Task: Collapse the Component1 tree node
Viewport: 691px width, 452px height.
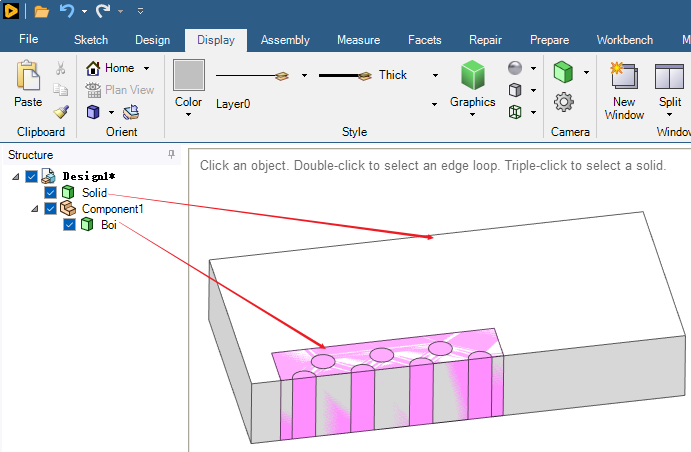Action: [x=35, y=209]
